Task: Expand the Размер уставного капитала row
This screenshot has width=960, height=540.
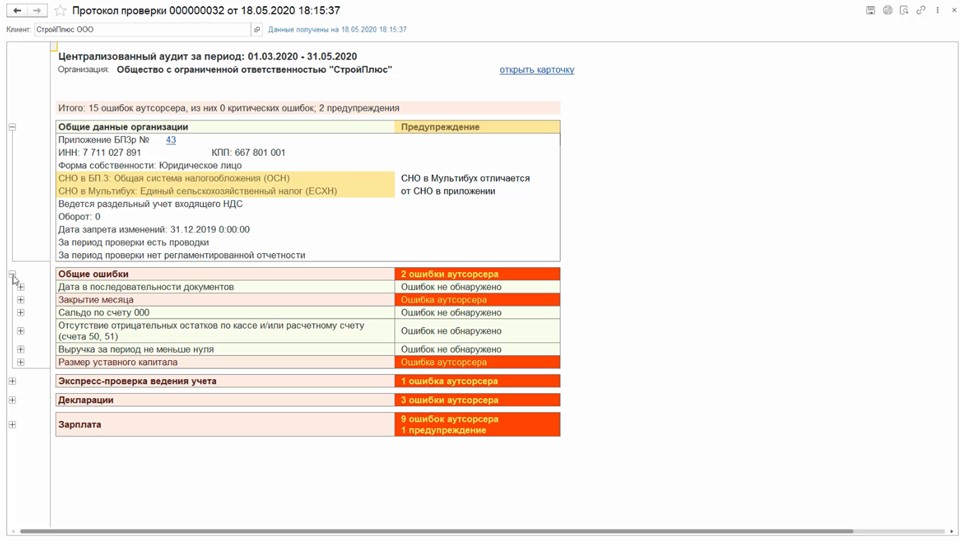Action: pyautogui.click(x=20, y=362)
